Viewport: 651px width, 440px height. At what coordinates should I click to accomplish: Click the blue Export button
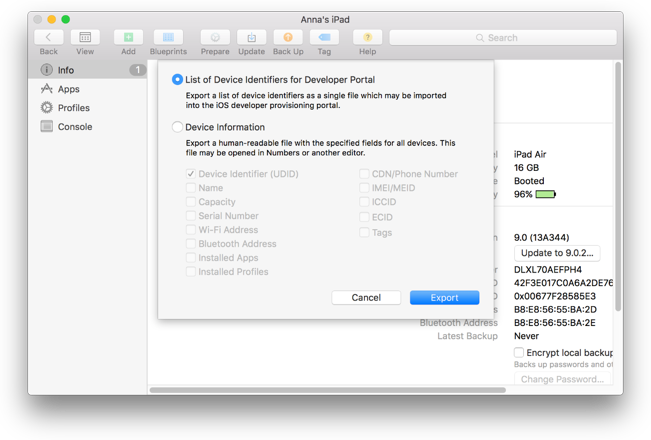[444, 297]
